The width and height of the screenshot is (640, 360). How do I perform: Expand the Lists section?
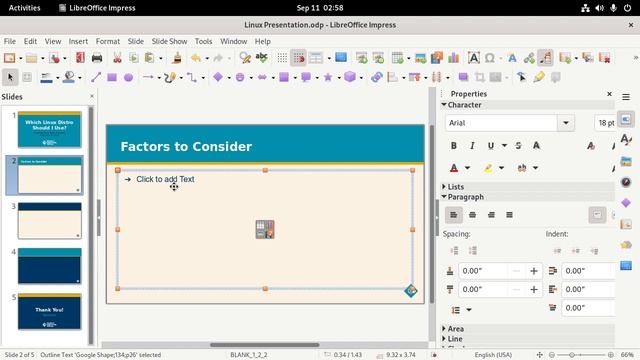click(444, 187)
